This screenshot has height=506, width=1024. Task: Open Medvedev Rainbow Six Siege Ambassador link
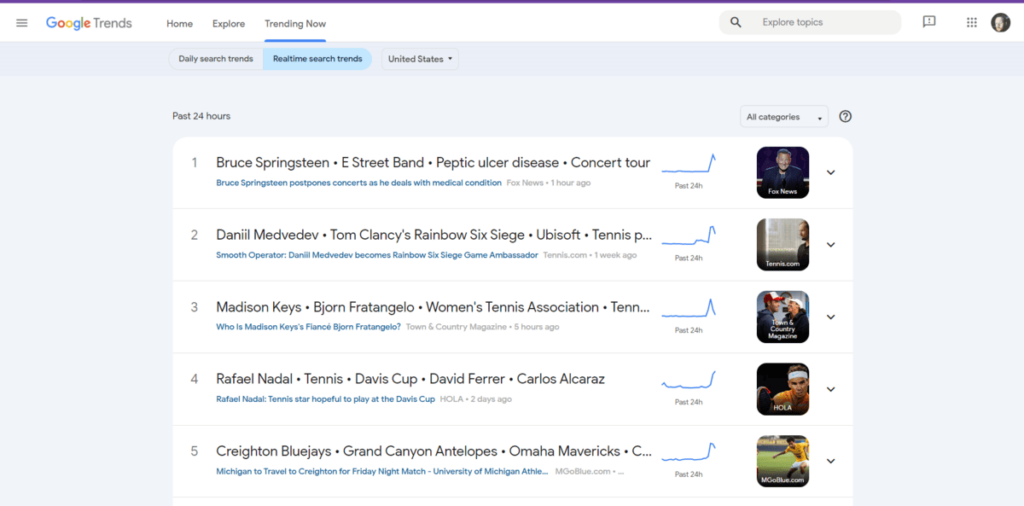tap(377, 255)
